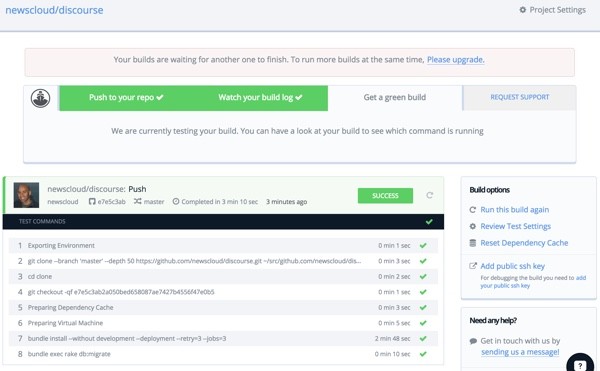Click the committer avatar thumbnail
Viewport: 600px width, 371px height.
26,195
